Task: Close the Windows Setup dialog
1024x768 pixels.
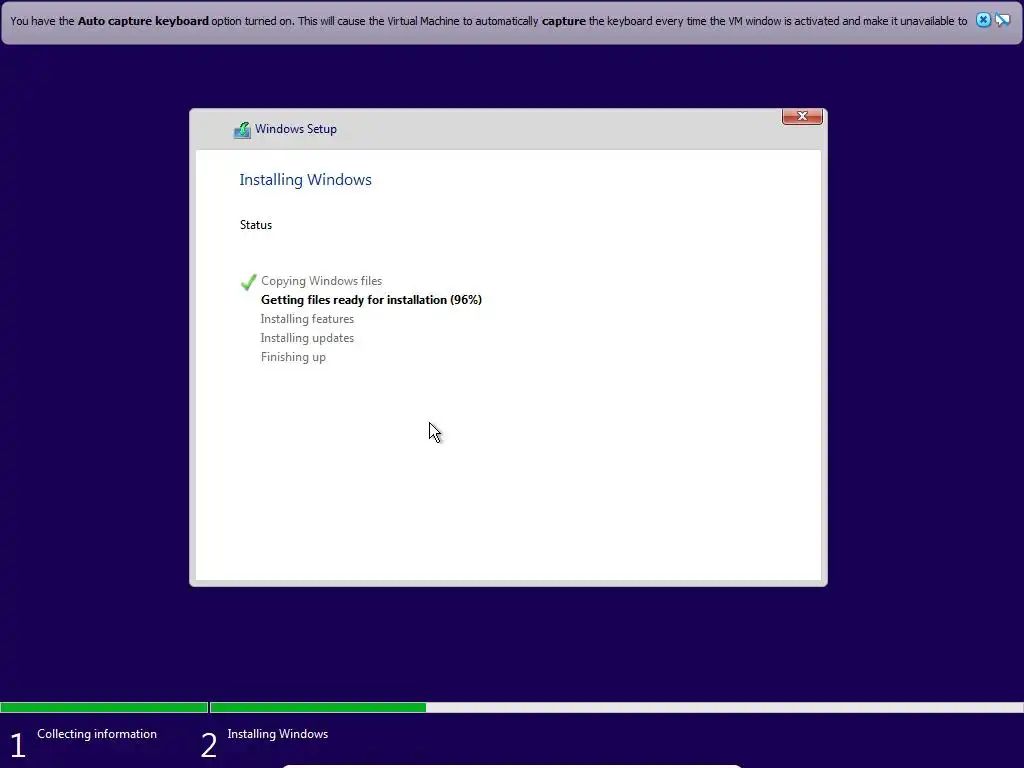Action: pyautogui.click(x=802, y=116)
